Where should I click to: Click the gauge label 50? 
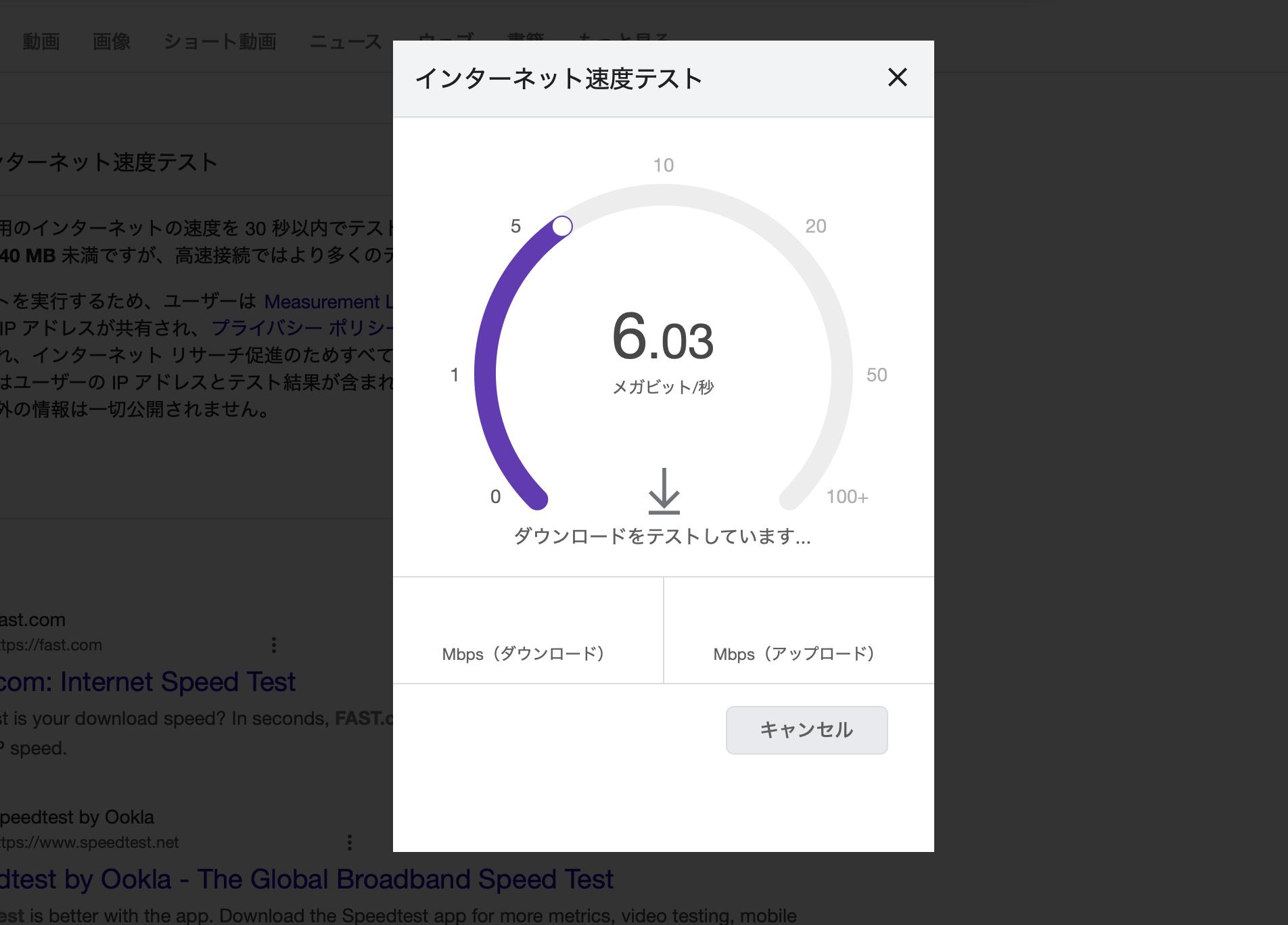(877, 375)
